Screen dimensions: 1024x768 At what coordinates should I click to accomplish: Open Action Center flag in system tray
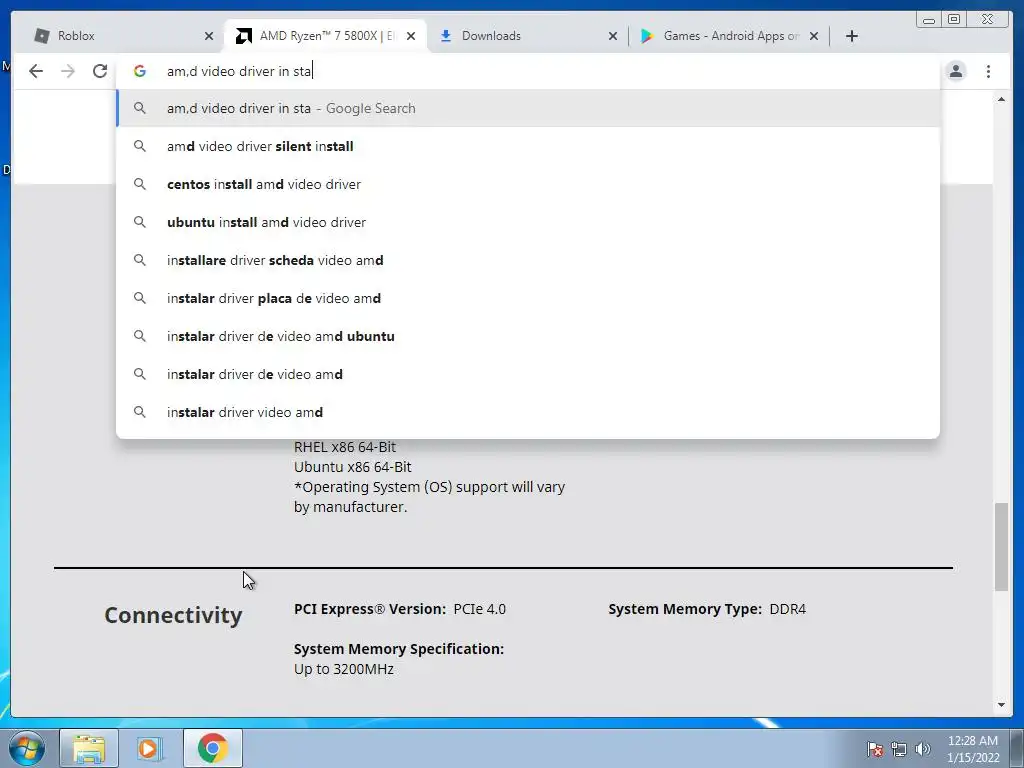(875, 749)
